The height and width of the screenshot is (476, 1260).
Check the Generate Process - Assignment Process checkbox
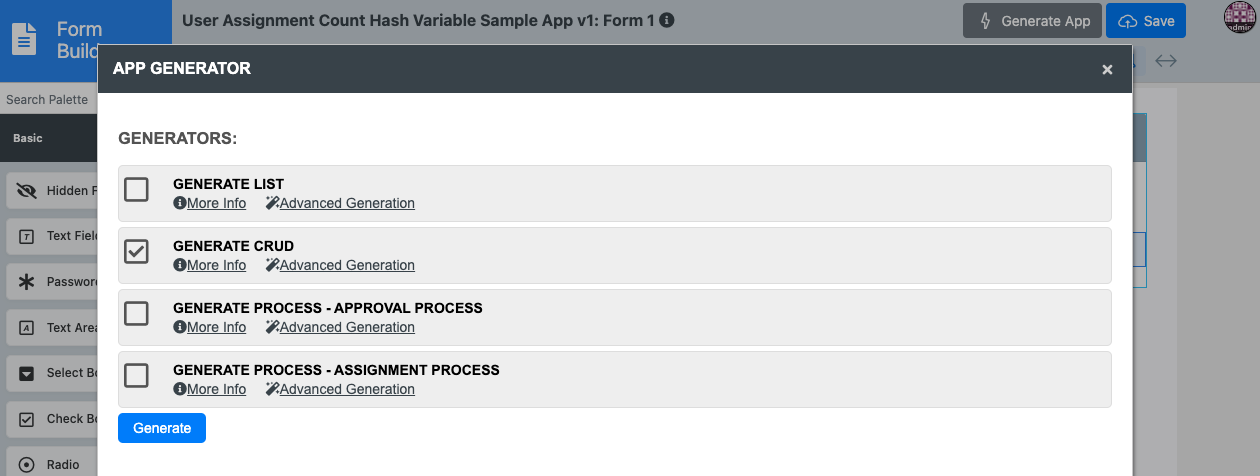(136, 375)
